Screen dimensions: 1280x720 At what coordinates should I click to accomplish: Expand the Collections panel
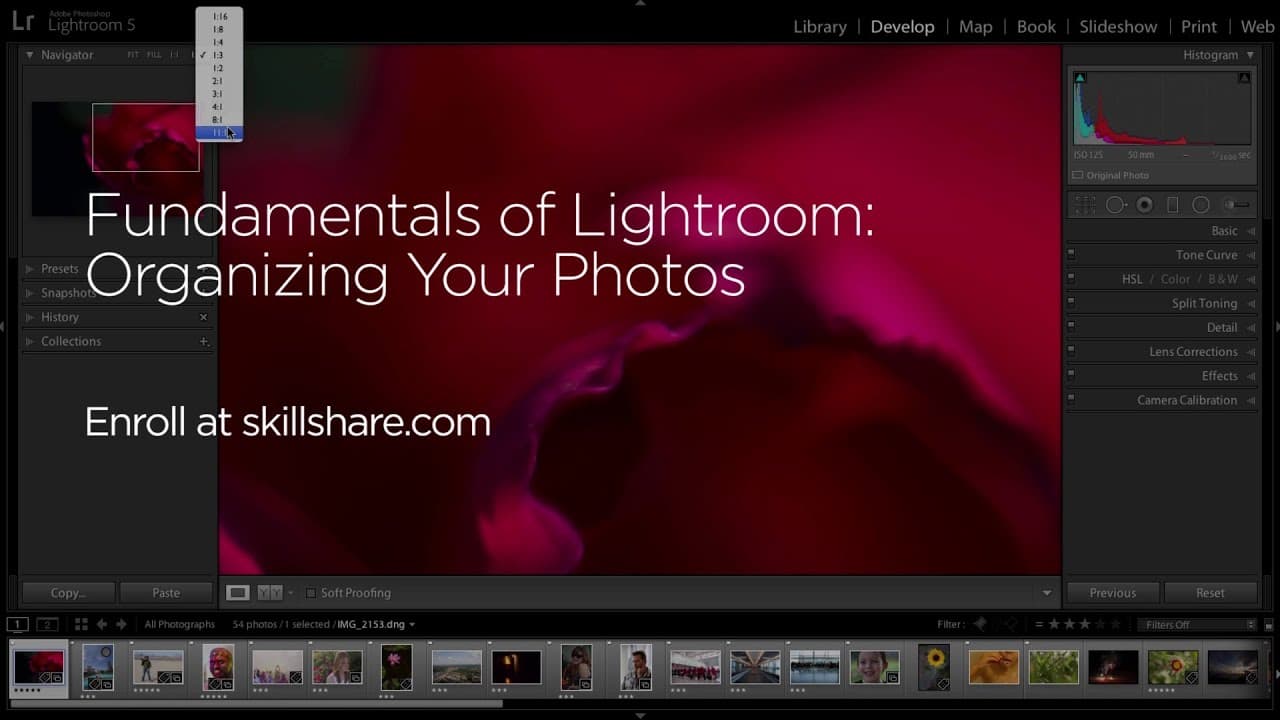point(30,341)
